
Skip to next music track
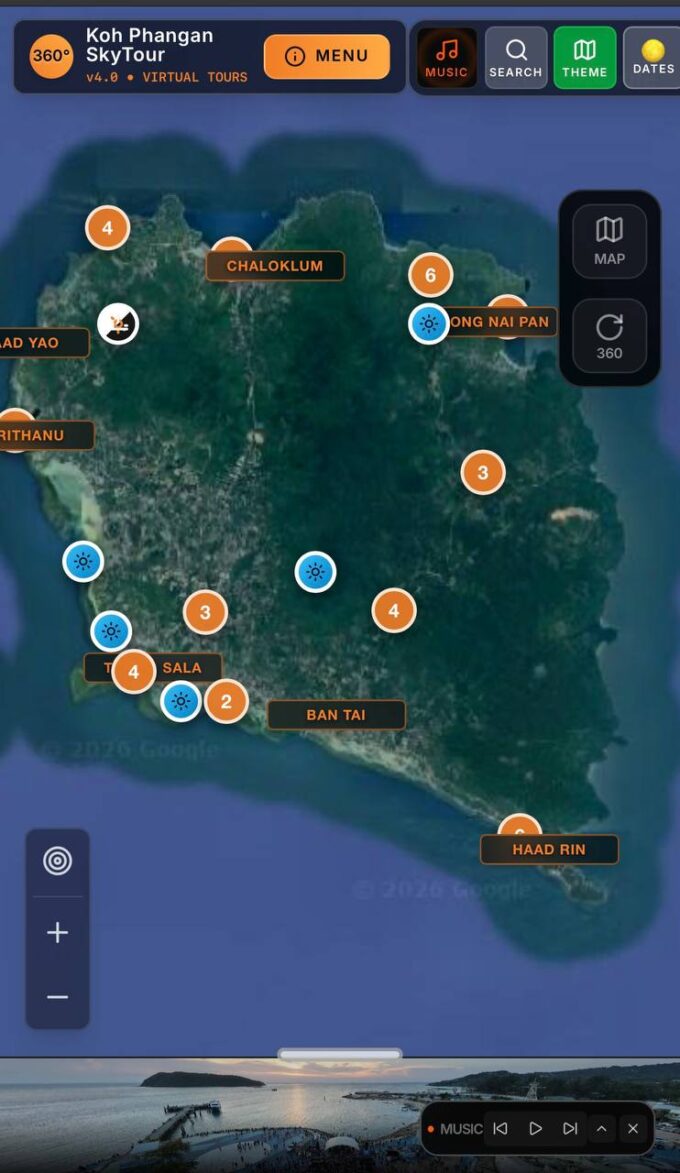(x=570, y=1128)
